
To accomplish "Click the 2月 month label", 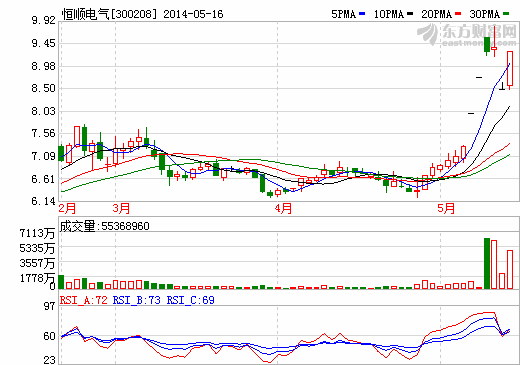I will [67, 208].
